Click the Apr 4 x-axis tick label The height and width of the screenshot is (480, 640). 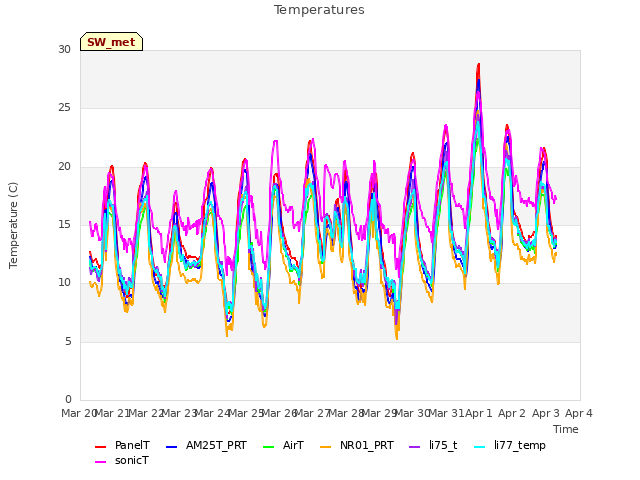tap(578, 413)
